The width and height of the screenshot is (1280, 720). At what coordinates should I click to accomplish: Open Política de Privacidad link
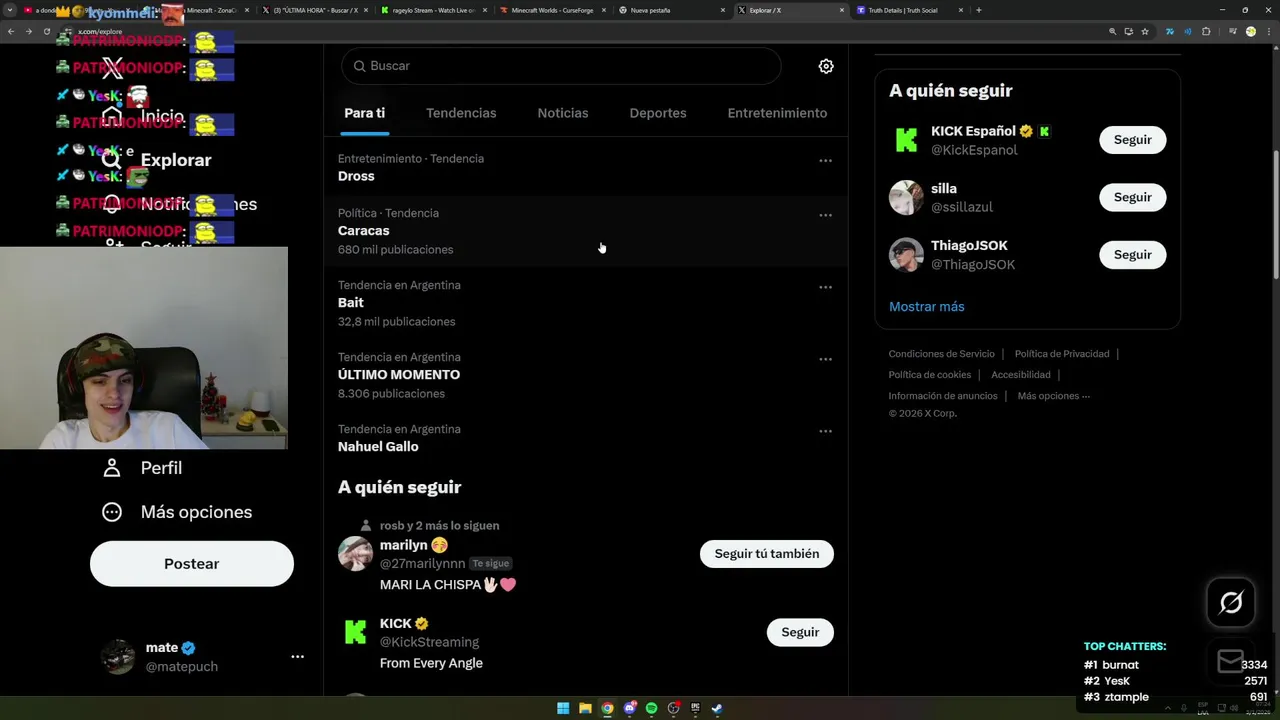(x=1062, y=354)
